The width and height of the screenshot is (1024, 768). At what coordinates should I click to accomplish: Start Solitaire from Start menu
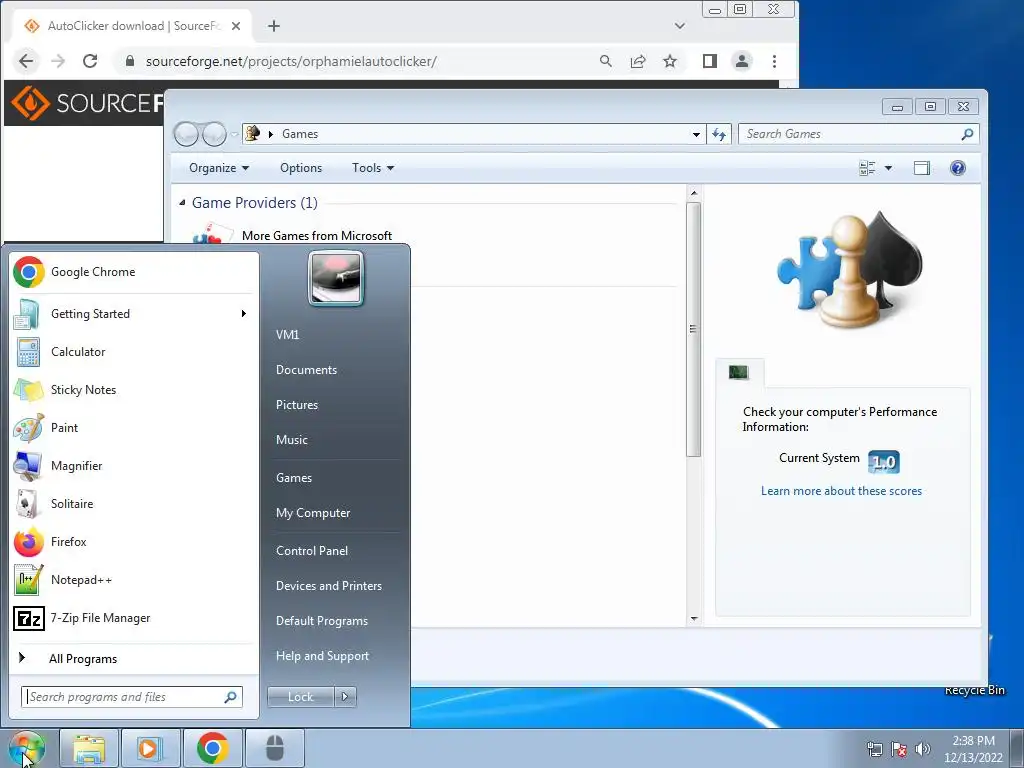coord(134,504)
